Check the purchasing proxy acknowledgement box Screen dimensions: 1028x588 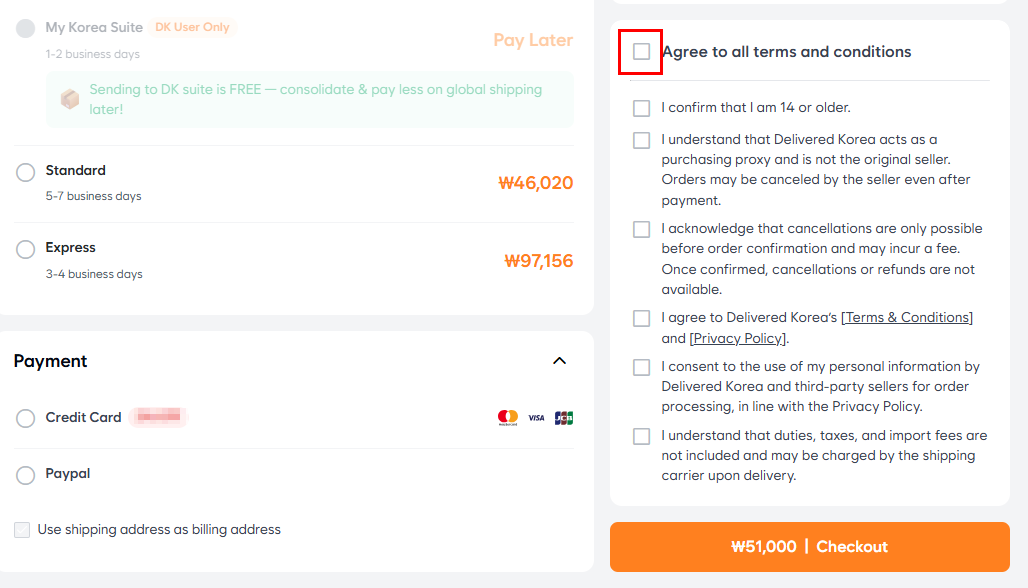[641, 140]
